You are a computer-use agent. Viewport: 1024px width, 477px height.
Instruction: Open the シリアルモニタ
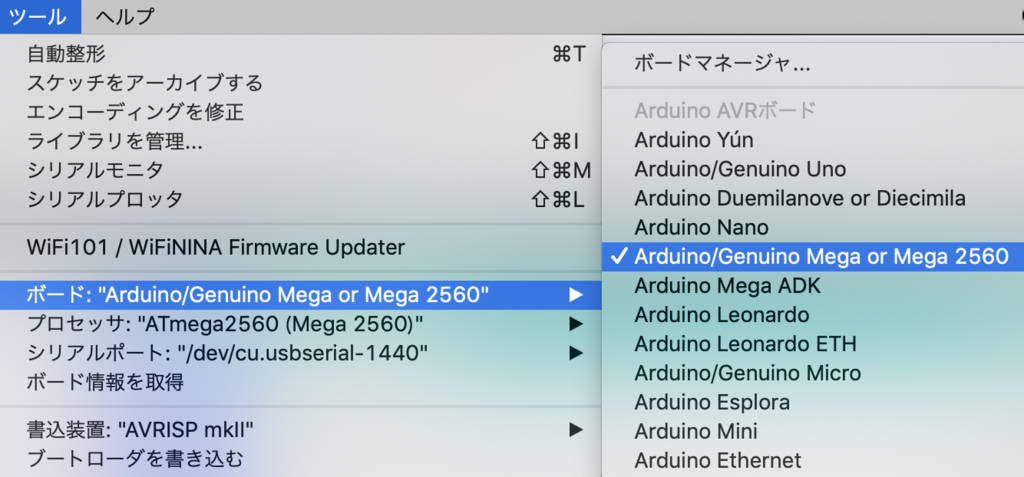(95, 170)
